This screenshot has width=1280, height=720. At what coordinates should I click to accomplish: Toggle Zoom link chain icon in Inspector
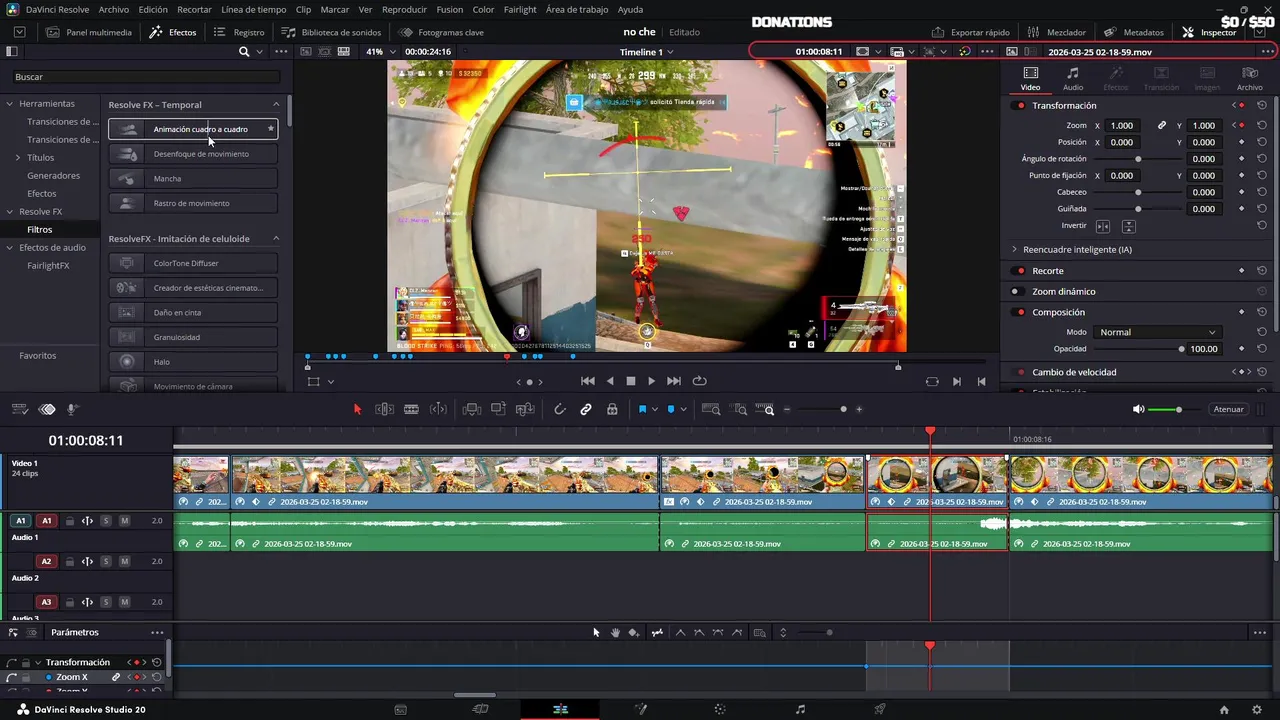(1162, 126)
